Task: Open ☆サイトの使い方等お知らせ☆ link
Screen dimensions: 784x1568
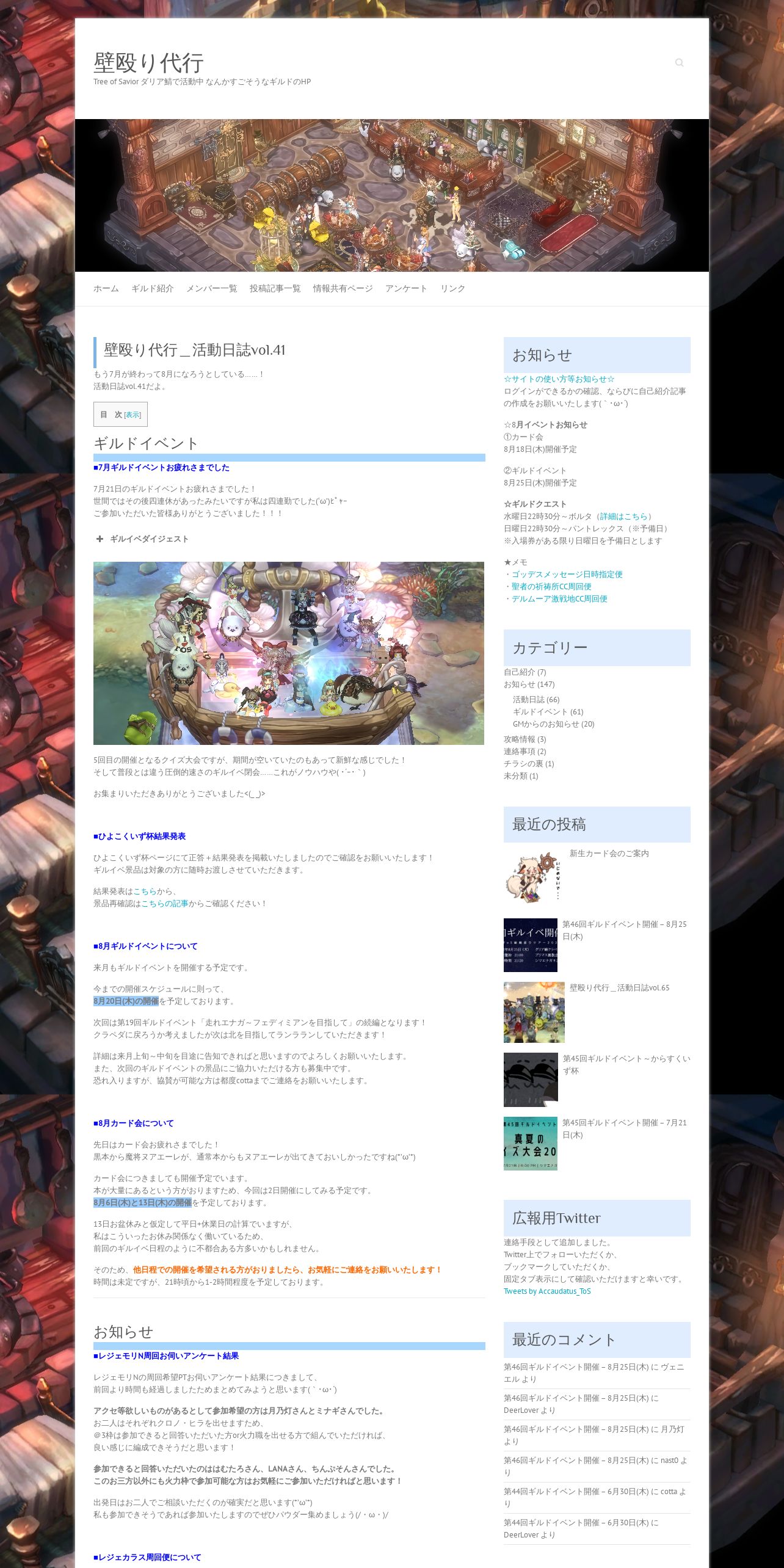Action: tap(559, 379)
